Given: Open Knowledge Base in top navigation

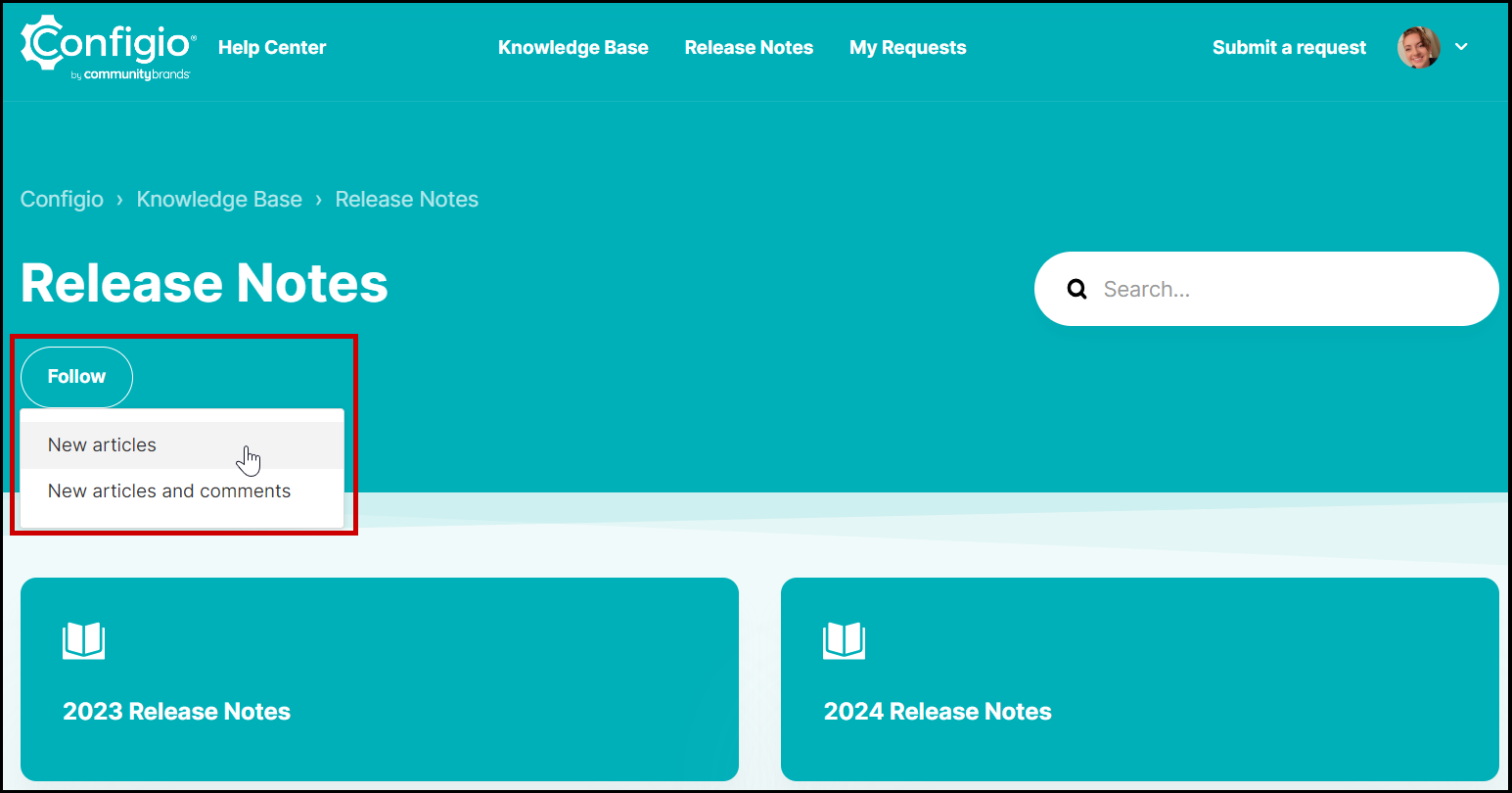Looking at the screenshot, I should point(573,47).
